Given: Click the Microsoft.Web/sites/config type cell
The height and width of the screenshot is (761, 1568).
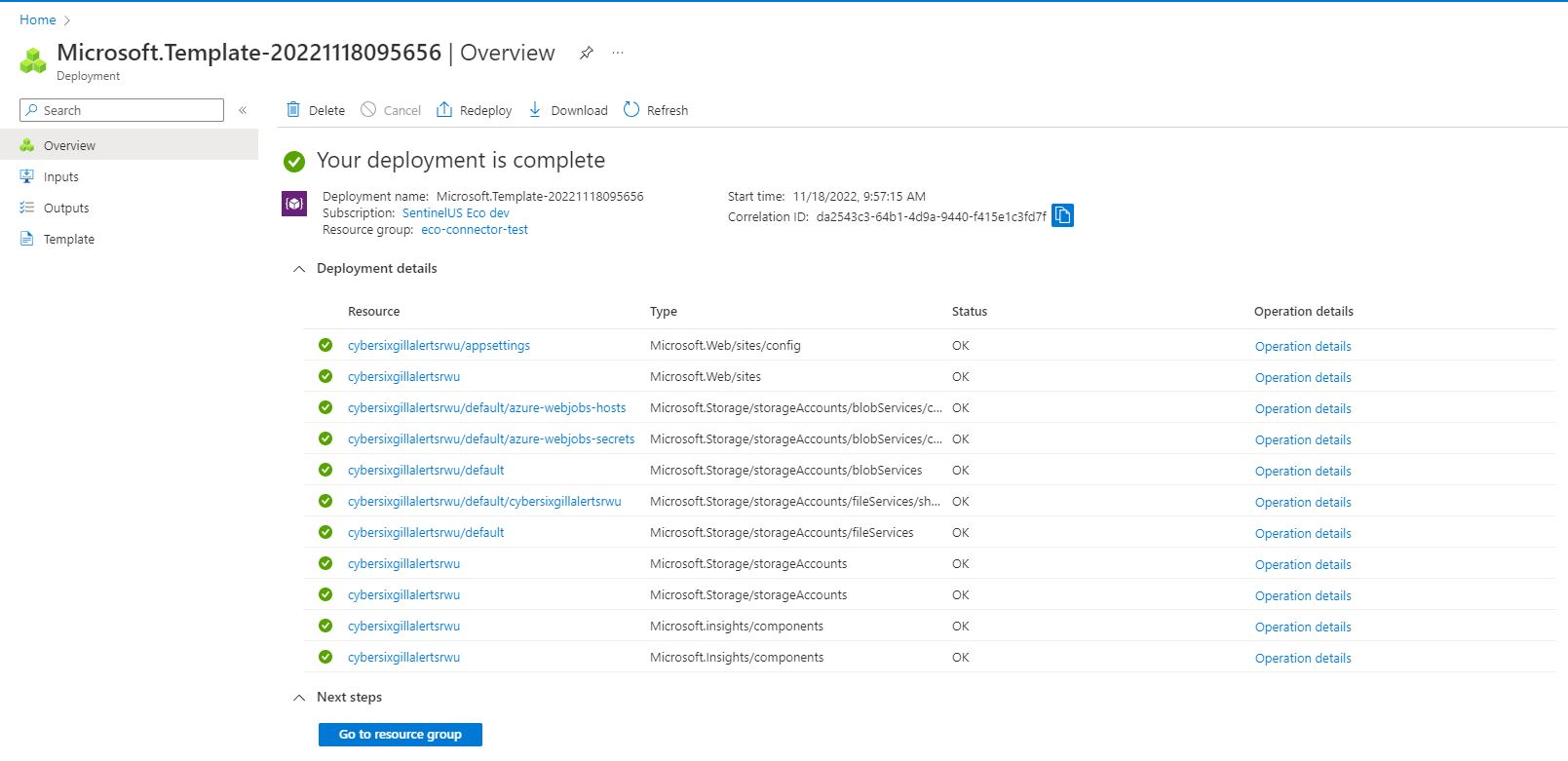Looking at the screenshot, I should 725,345.
